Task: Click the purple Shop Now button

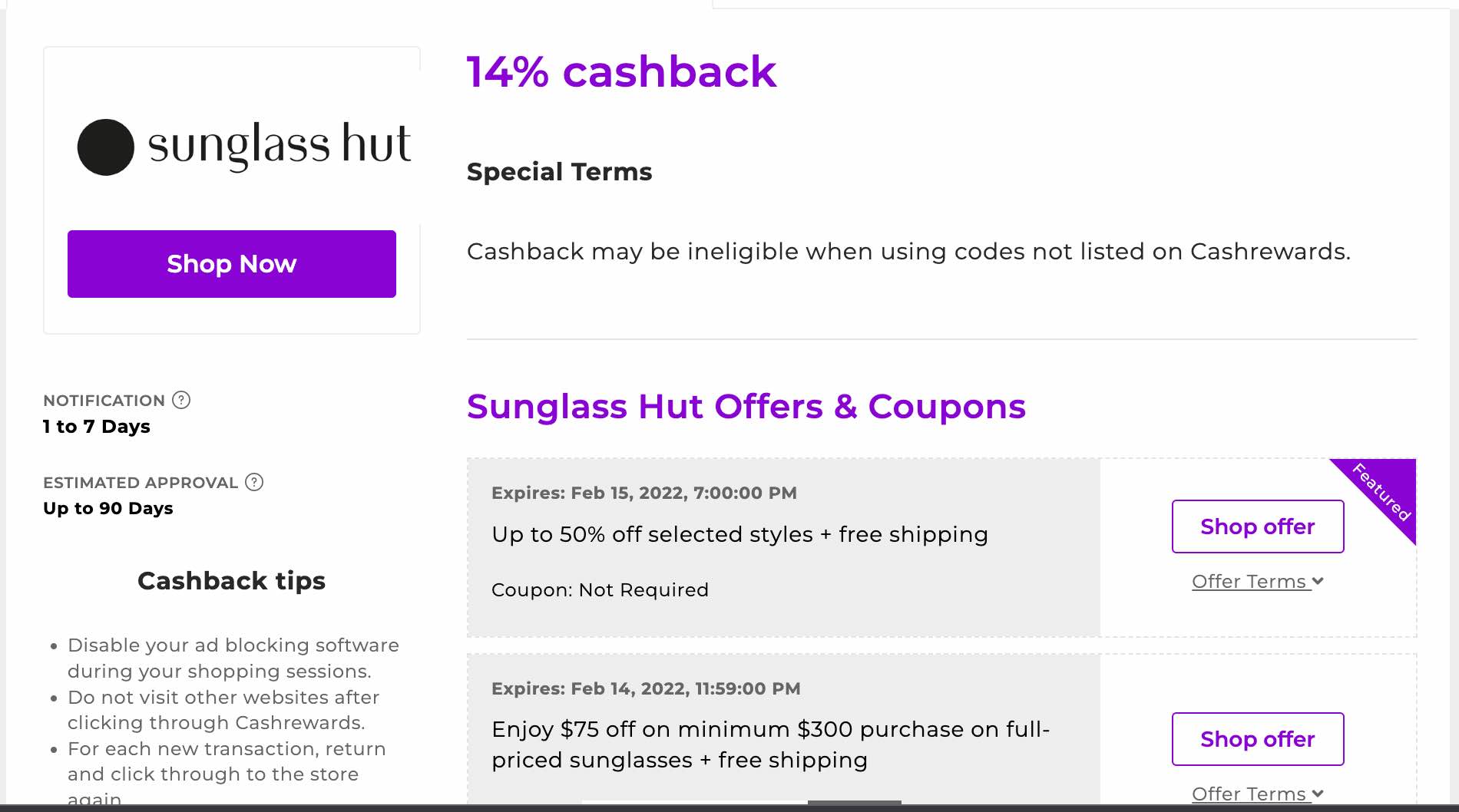Action: pos(231,263)
